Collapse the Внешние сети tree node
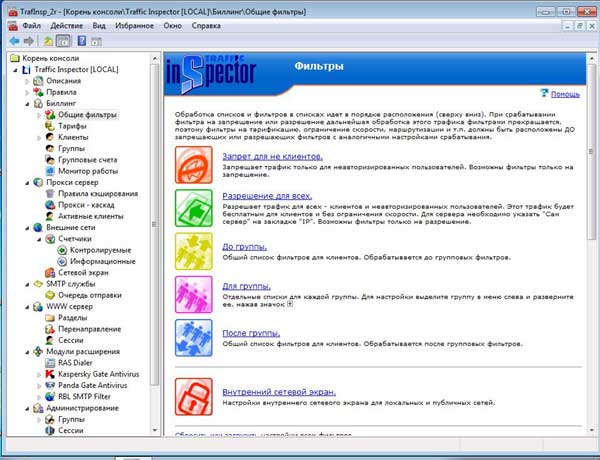Viewport: 600px width, 460px height. (27, 228)
